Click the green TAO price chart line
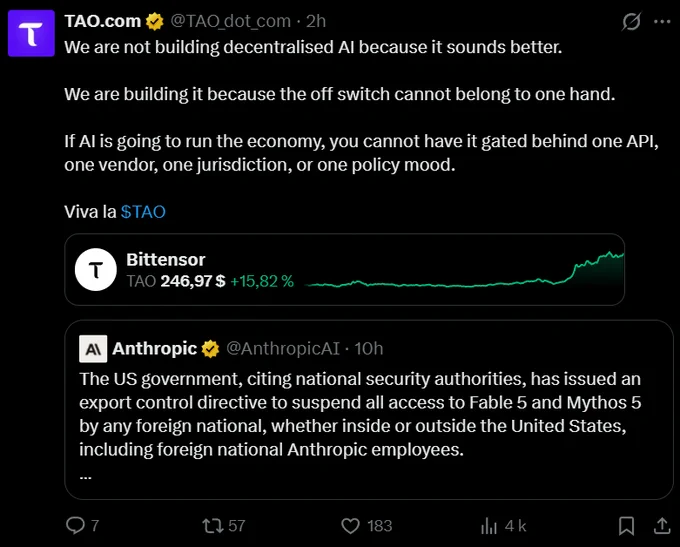Screen dimensions: 680x547 pyautogui.click(x=464, y=270)
